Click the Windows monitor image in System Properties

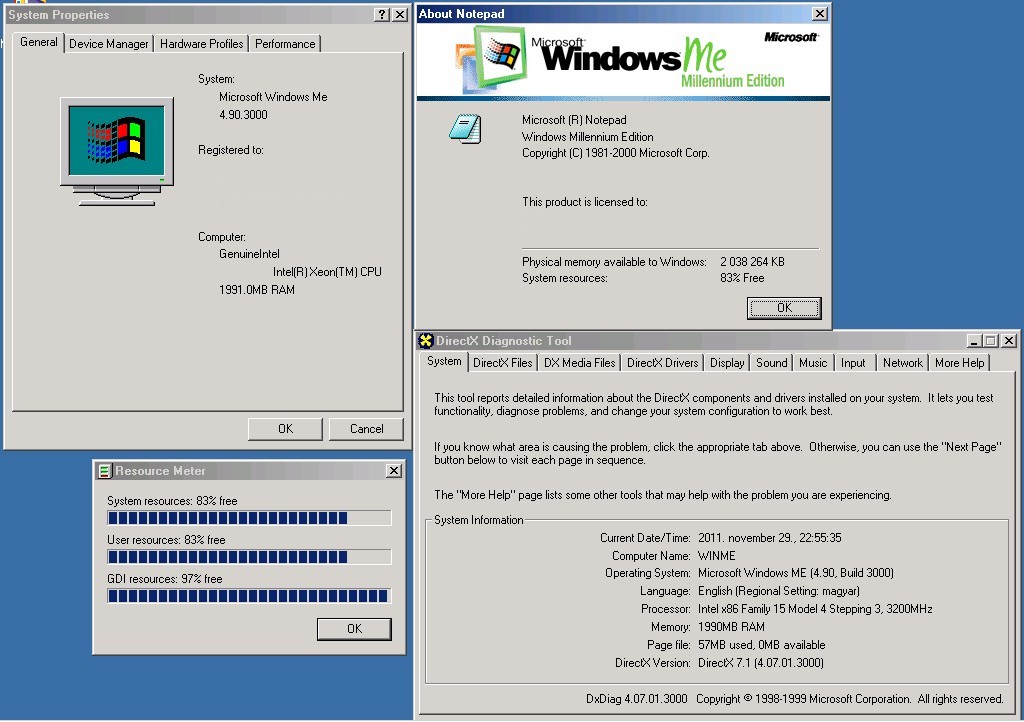point(118,151)
